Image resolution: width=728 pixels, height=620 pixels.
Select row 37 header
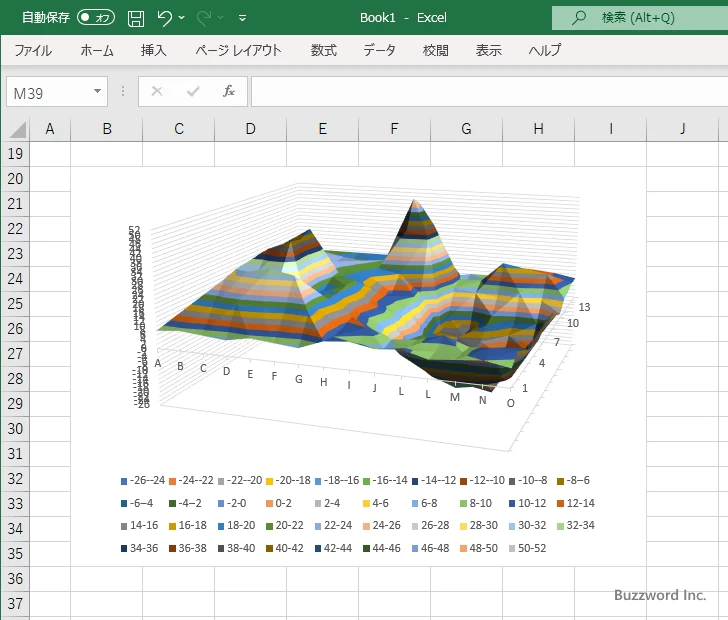point(15,604)
